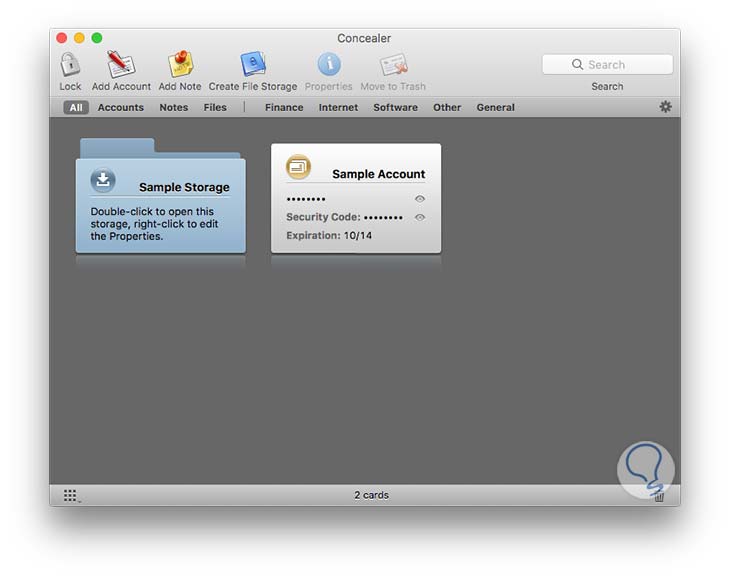
Task: Filter by Other category
Action: coord(447,108)
